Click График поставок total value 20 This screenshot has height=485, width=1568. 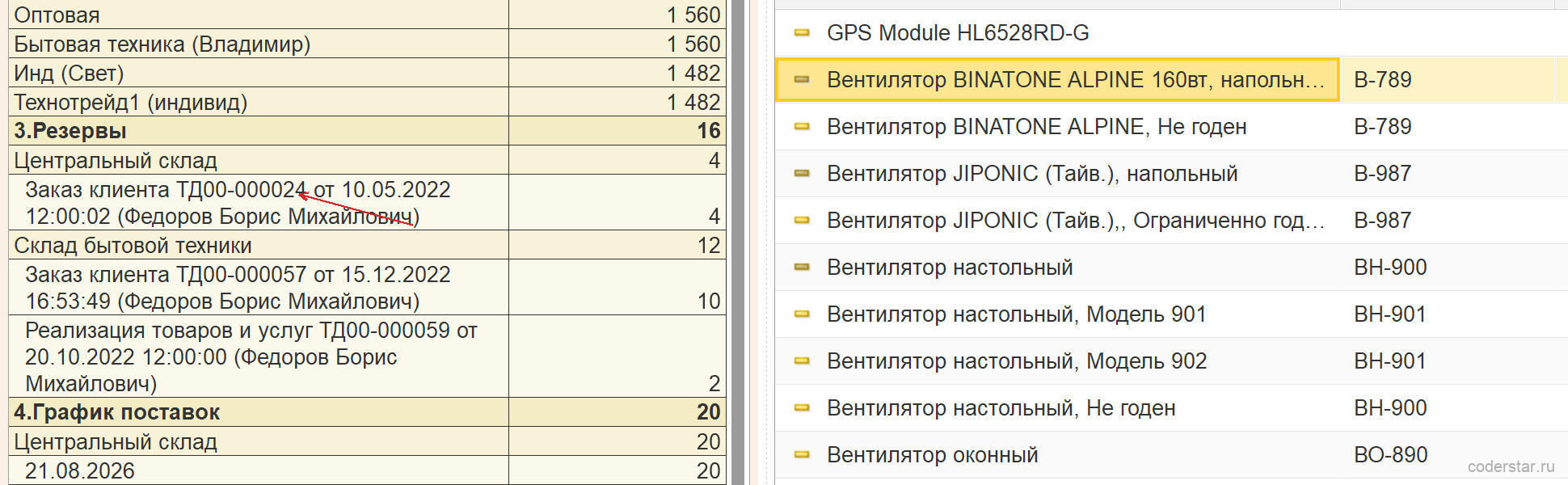[708, 412]
